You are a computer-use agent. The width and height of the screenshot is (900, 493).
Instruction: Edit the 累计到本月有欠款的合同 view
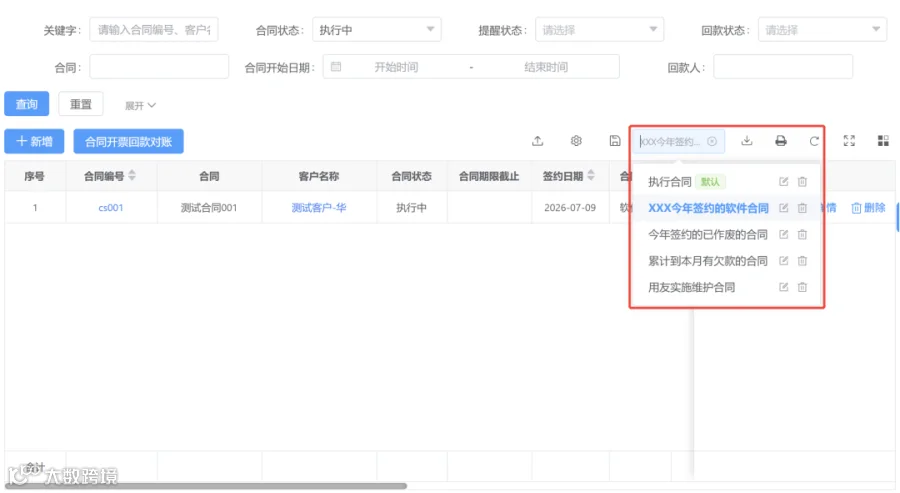(x=783, y=261)
